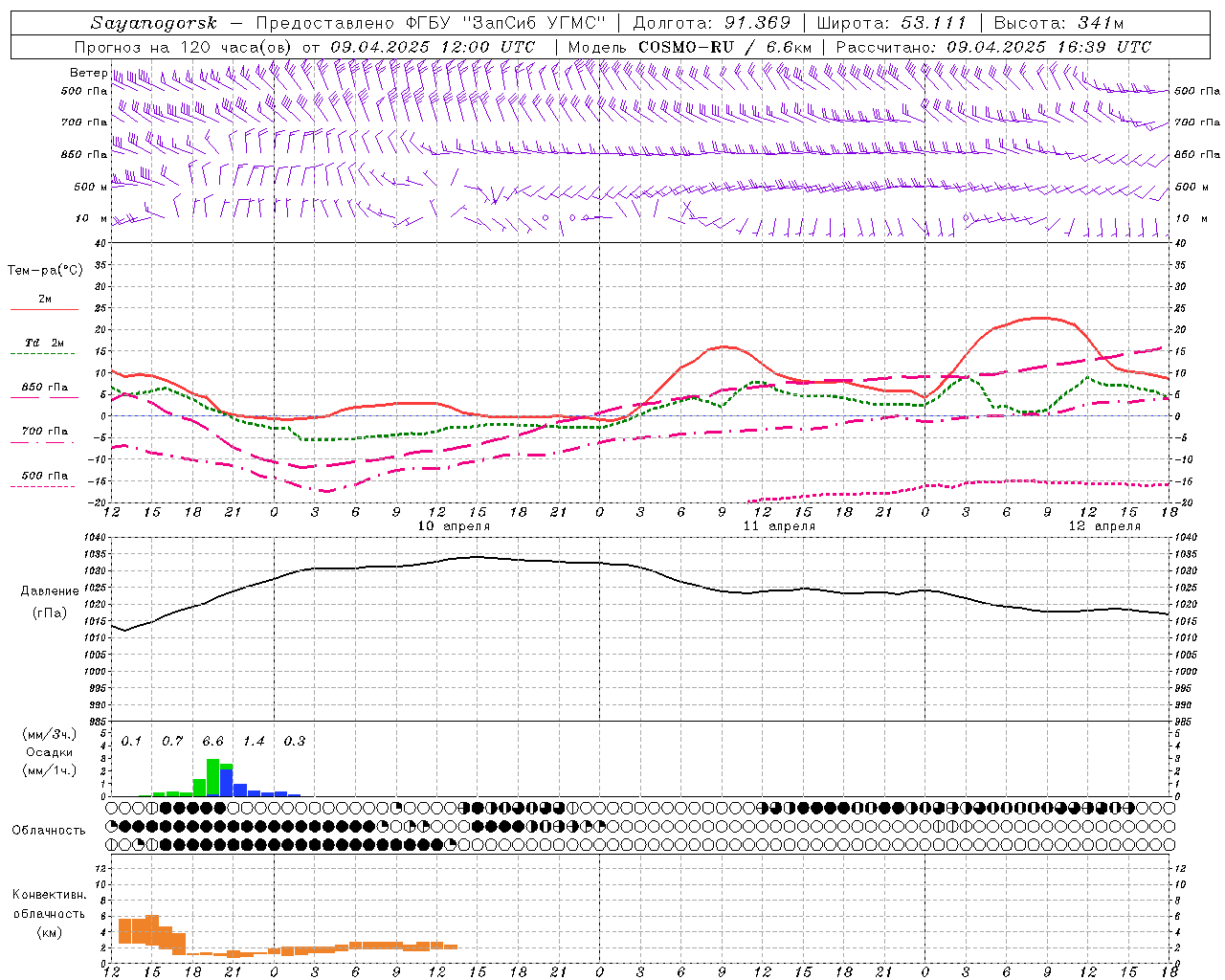This screenshot has width=1225, height=980.
Task: Click the Облачность cloud cover label
Action: point(49,831)
